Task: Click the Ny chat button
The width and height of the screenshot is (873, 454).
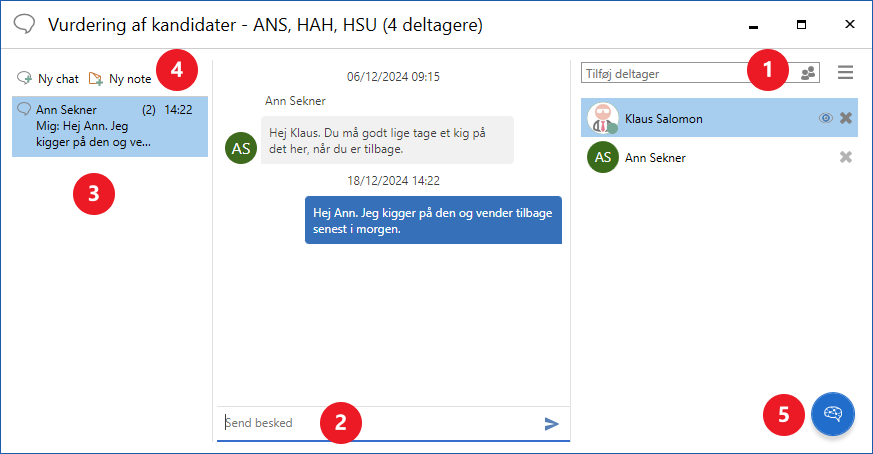Action: click(x=48, y=78)
